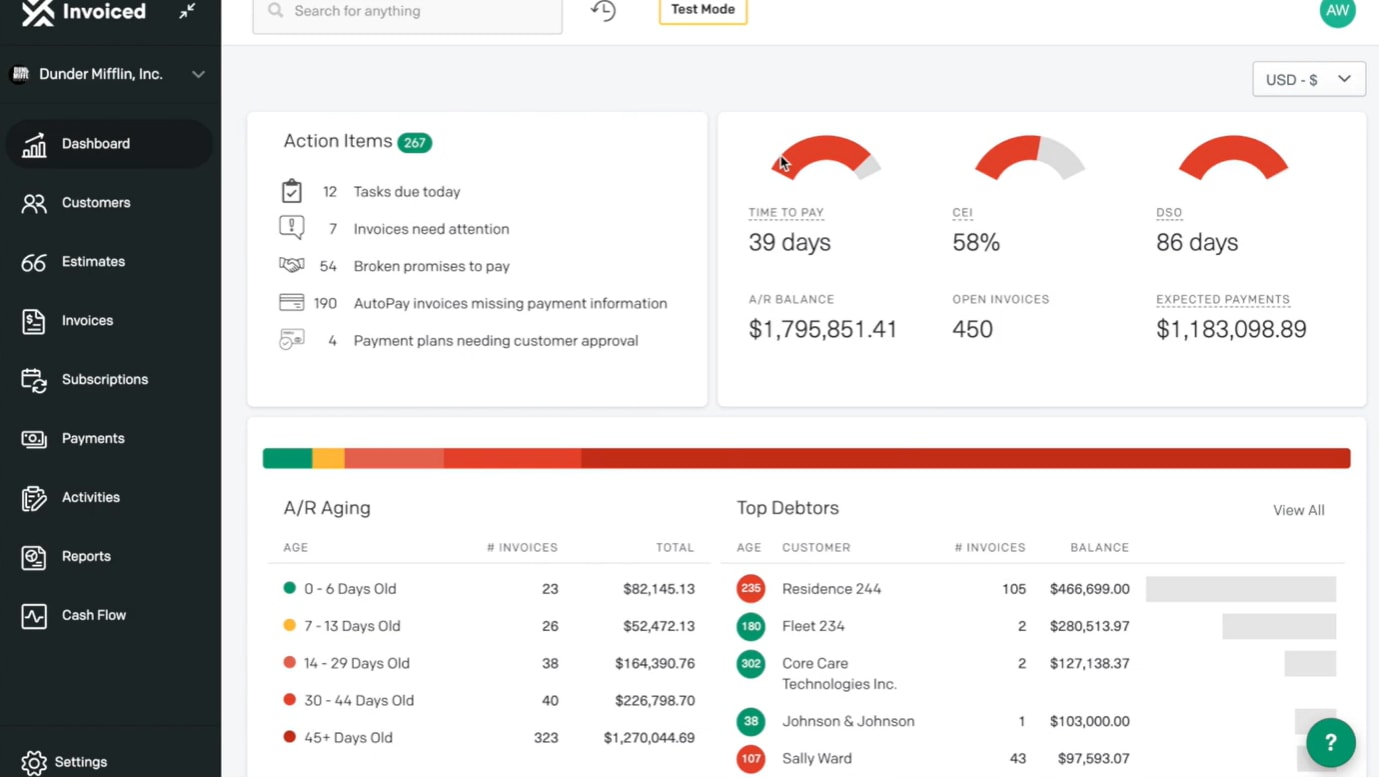Open the AW user avatar menu
The height and width of the screenshot is (779, 1379).
tap(1337, 12)
